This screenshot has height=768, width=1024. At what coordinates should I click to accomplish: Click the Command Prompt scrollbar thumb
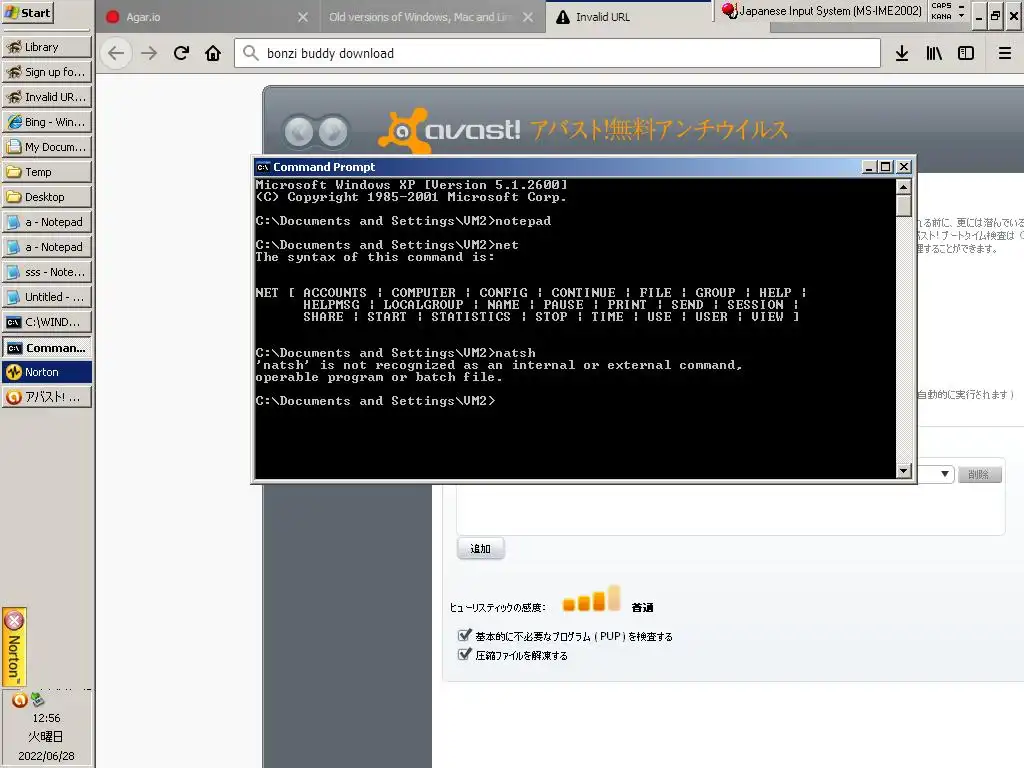904,206
